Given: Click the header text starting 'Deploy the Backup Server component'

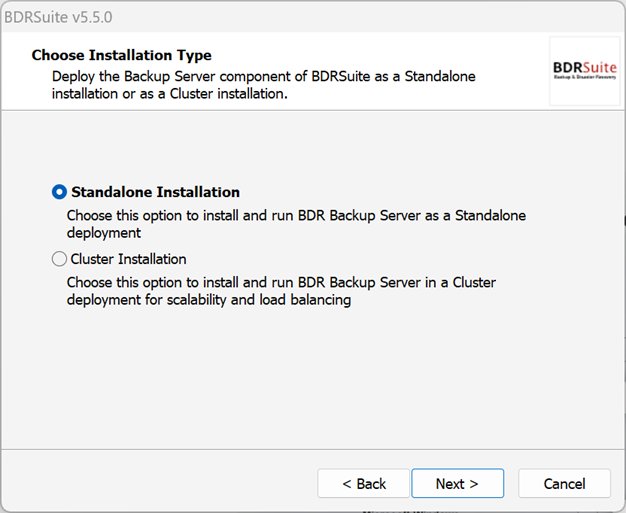Looking at the screenshot, I should (263, 85).
